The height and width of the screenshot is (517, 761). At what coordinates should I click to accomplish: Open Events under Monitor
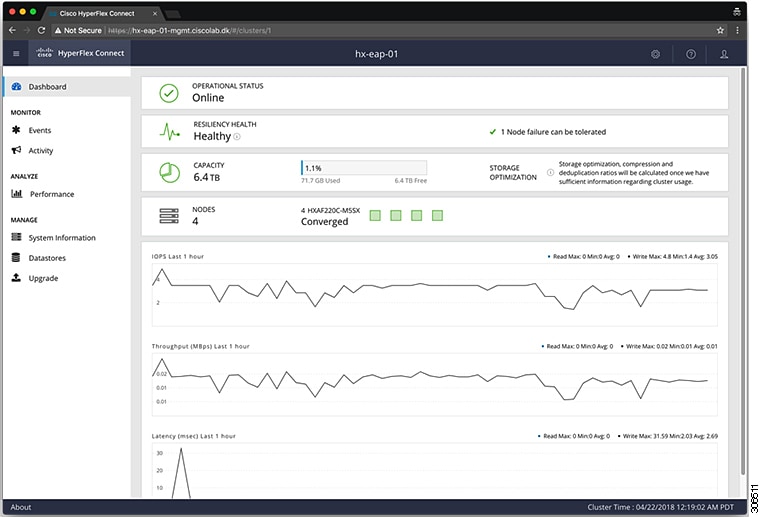(39, 130)
